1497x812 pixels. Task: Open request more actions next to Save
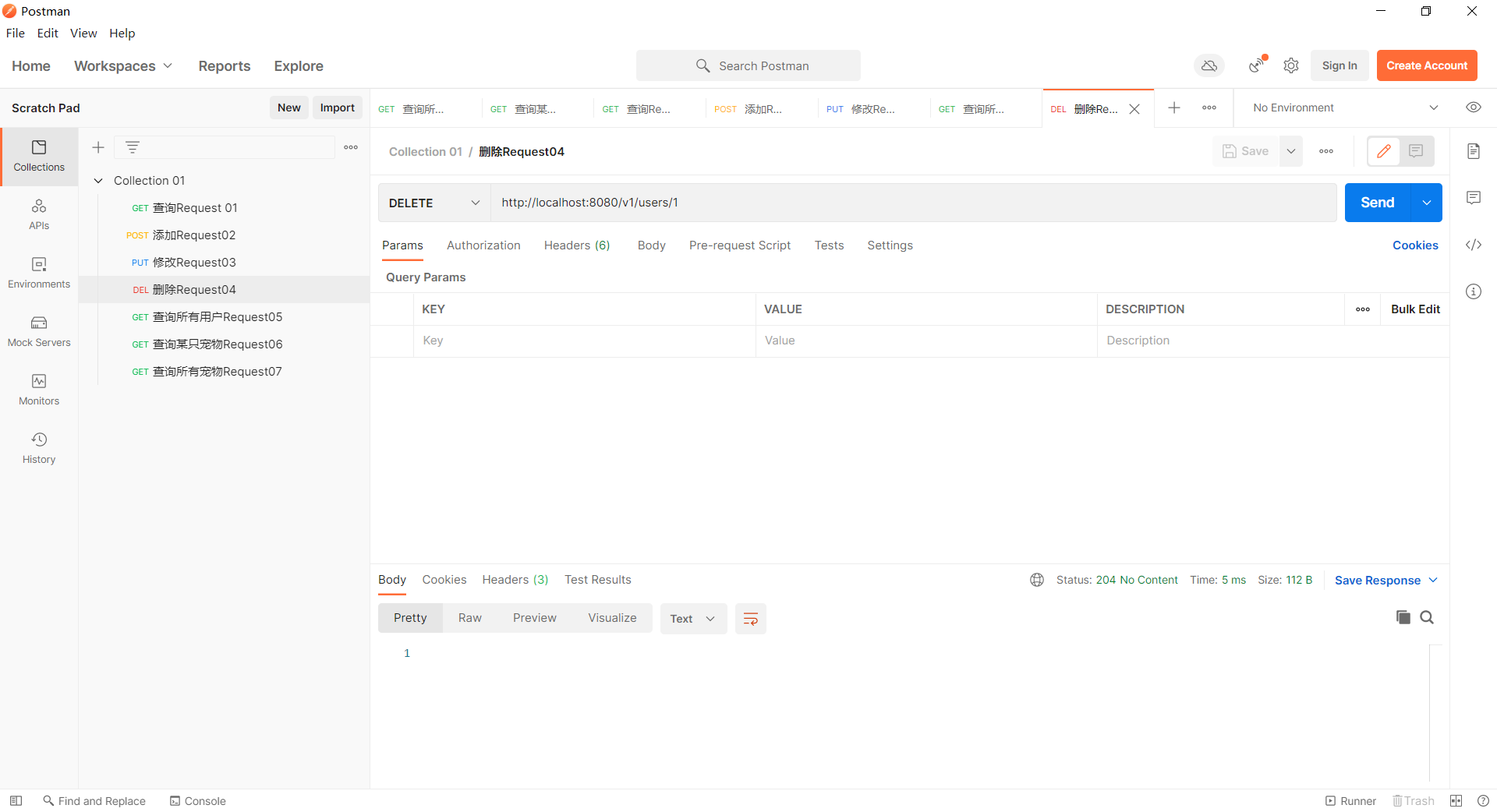tap(1326, 151)
